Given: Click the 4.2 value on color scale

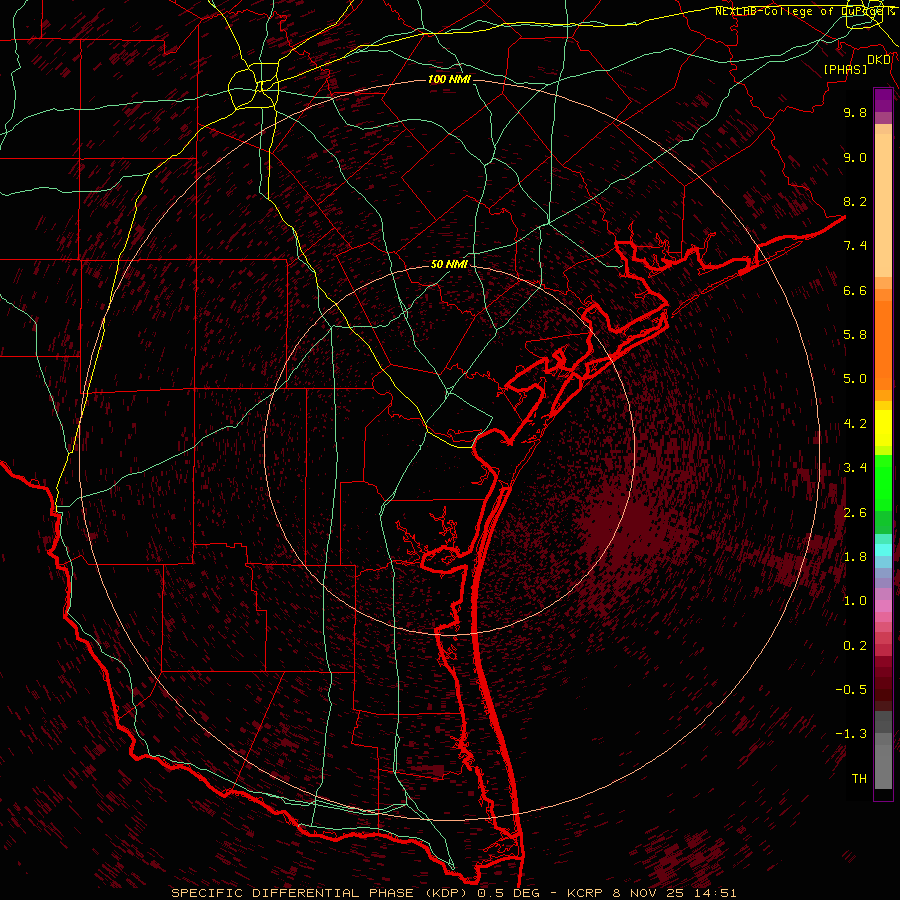Looking at the screenshot, I should pyautogui.click(x=855, y=424).
